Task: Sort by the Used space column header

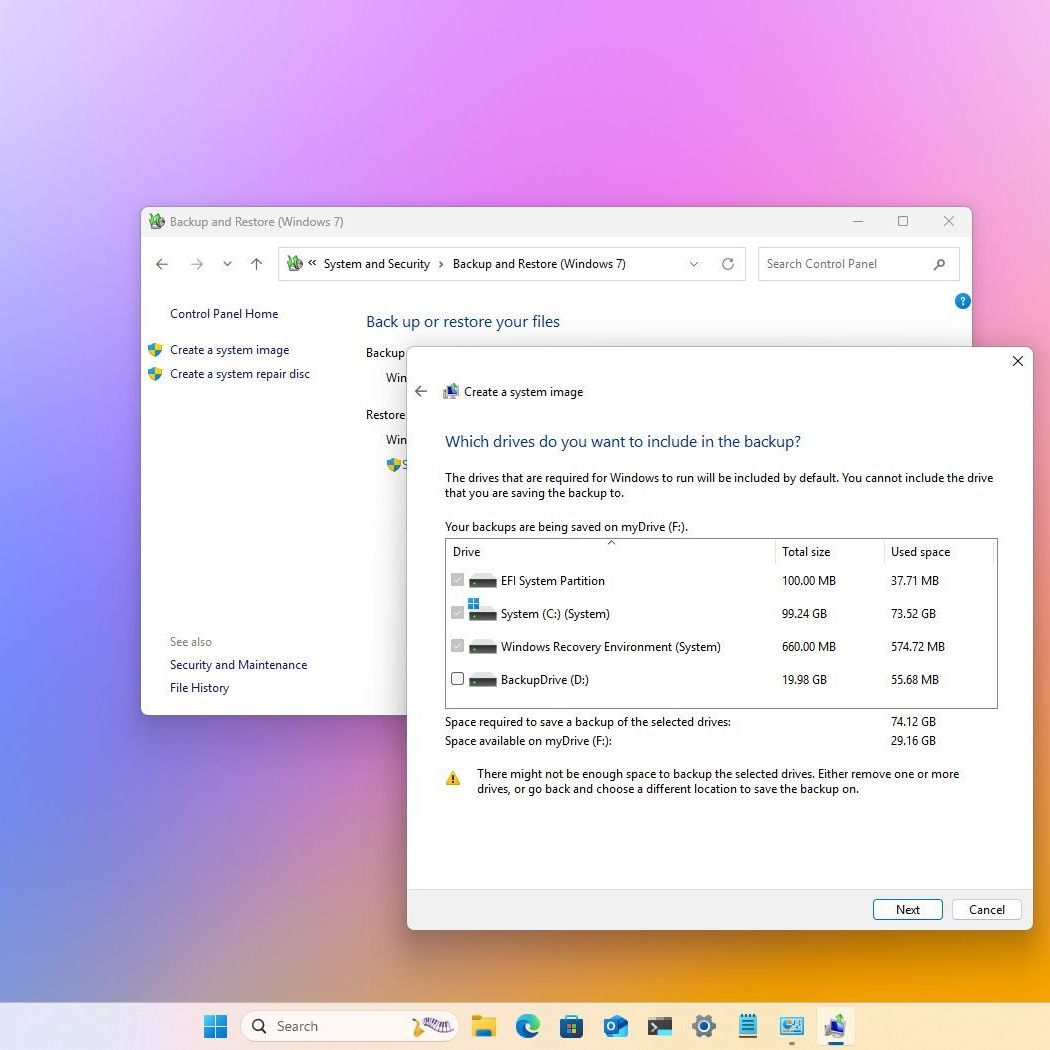Action: pyautogui.click(x=938, y=552)
